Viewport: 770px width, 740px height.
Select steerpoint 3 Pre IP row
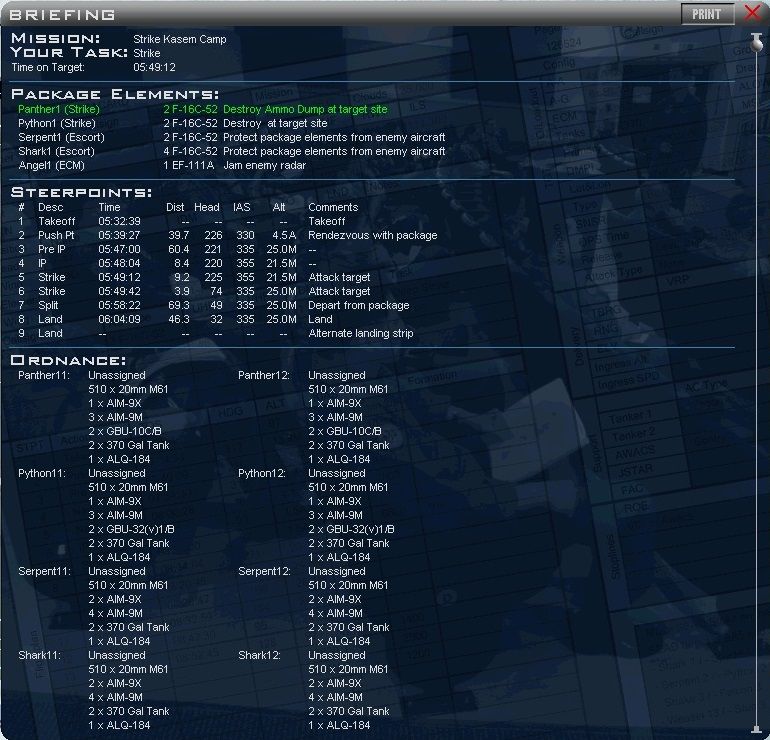pos(167,249)
